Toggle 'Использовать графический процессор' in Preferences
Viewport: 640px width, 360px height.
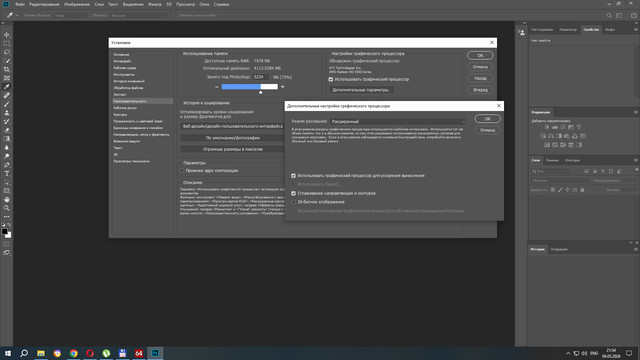(x=331, y=79)
